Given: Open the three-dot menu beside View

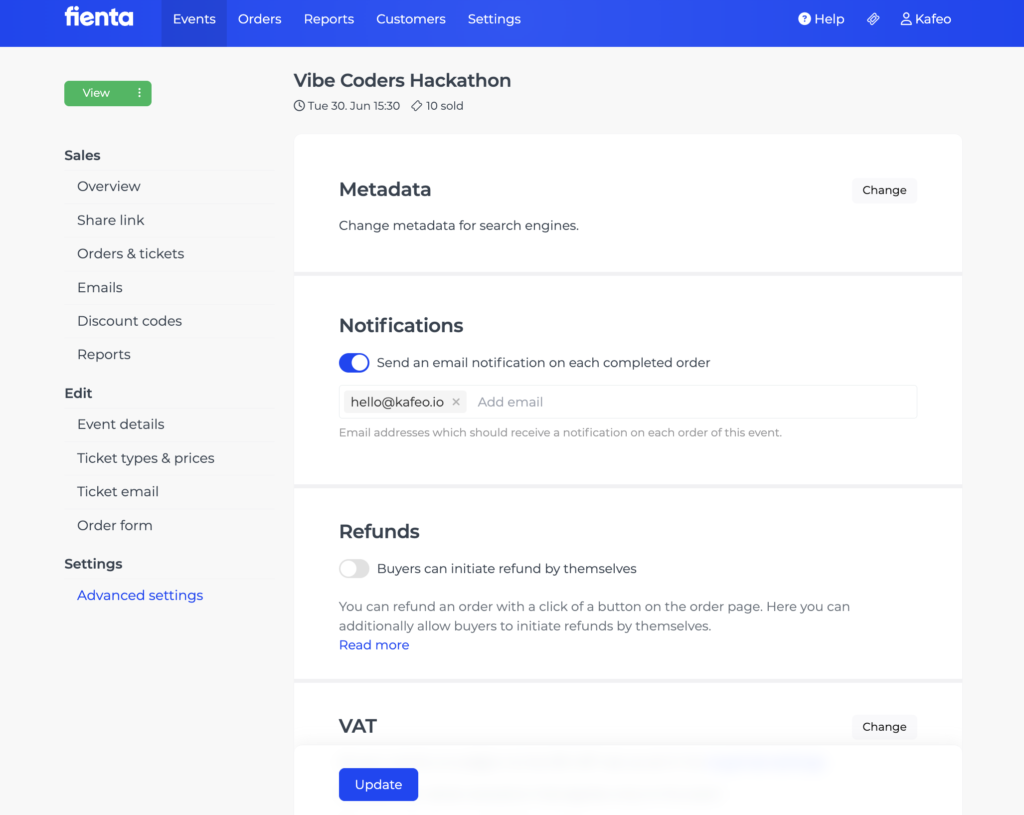Looking at the screenshot, I should click(139, 93).
